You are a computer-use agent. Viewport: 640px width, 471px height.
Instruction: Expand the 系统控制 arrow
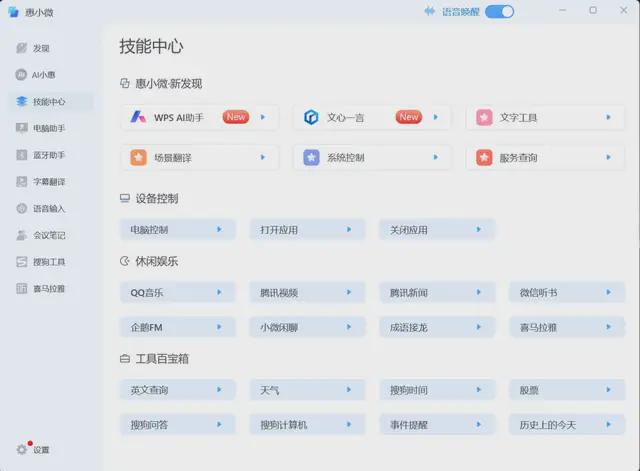click(x=436, y=157)
